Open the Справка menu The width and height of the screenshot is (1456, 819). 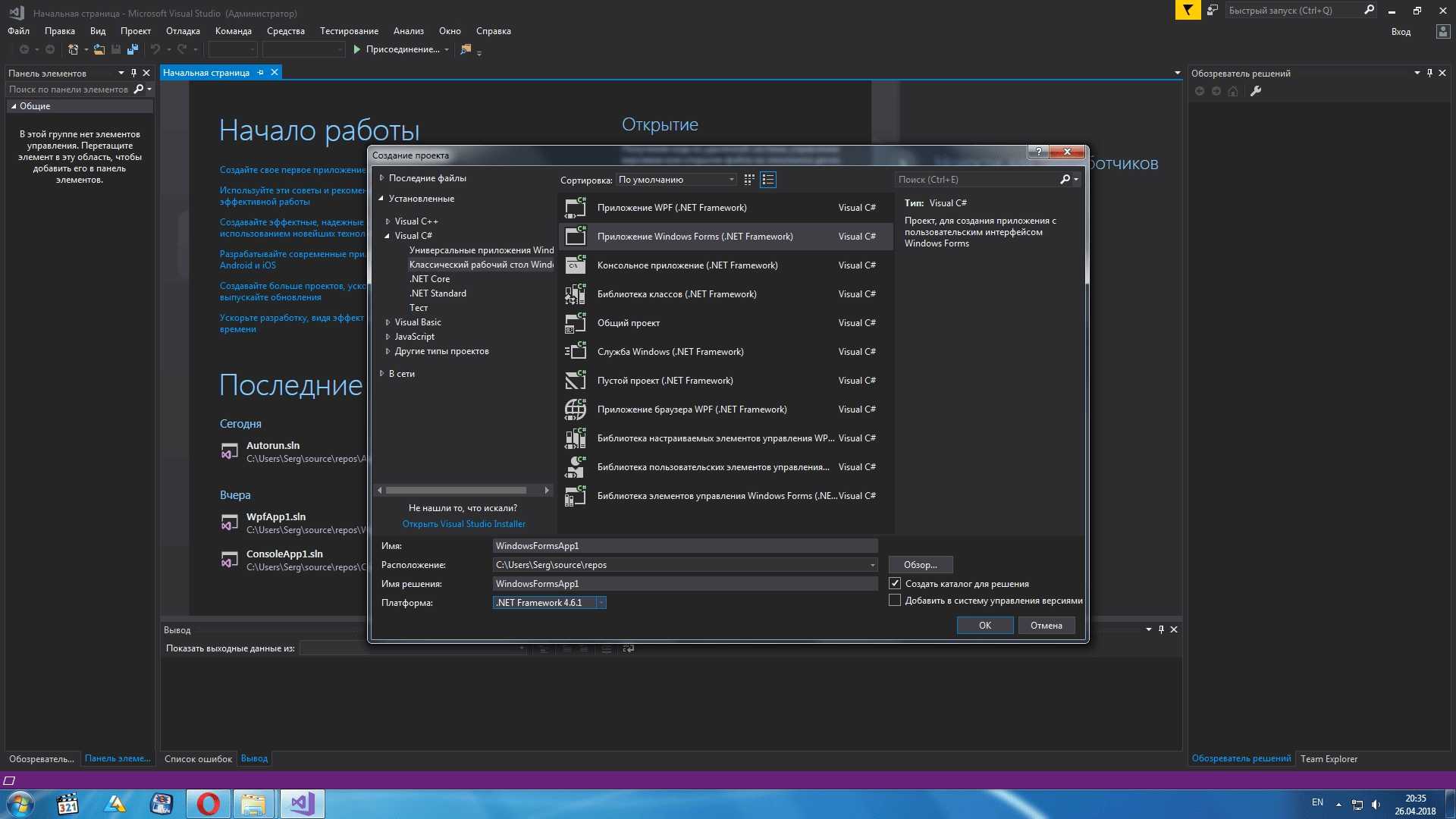click(494, 31)
